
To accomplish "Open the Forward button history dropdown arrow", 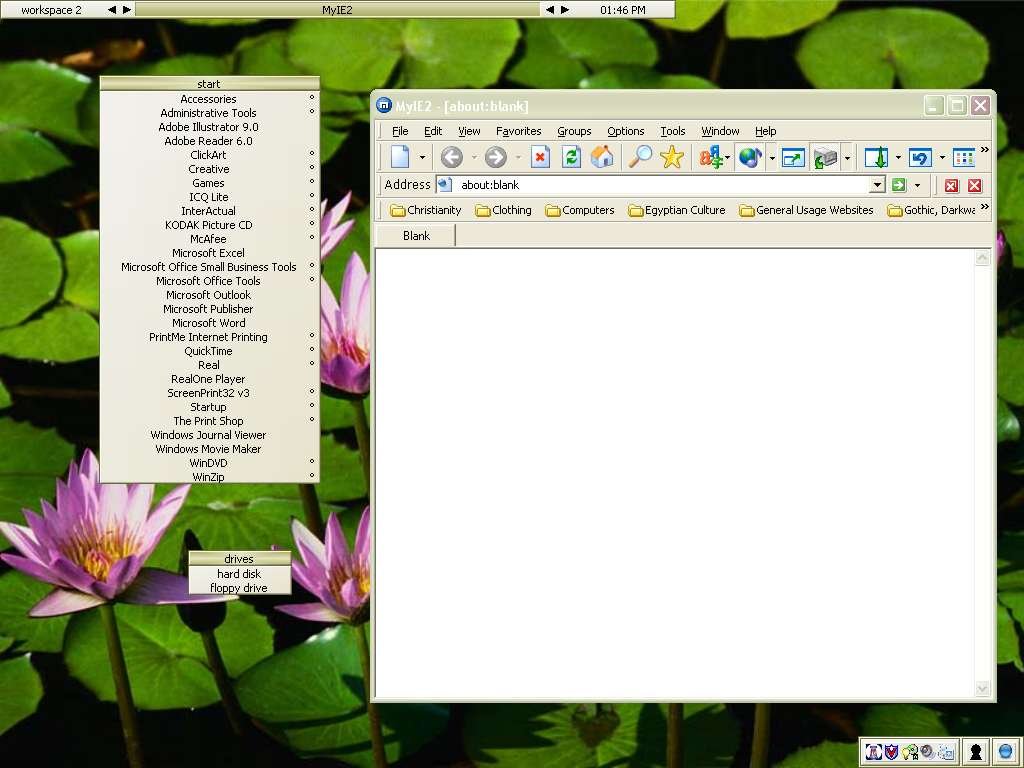I will [x=518, y=158].
